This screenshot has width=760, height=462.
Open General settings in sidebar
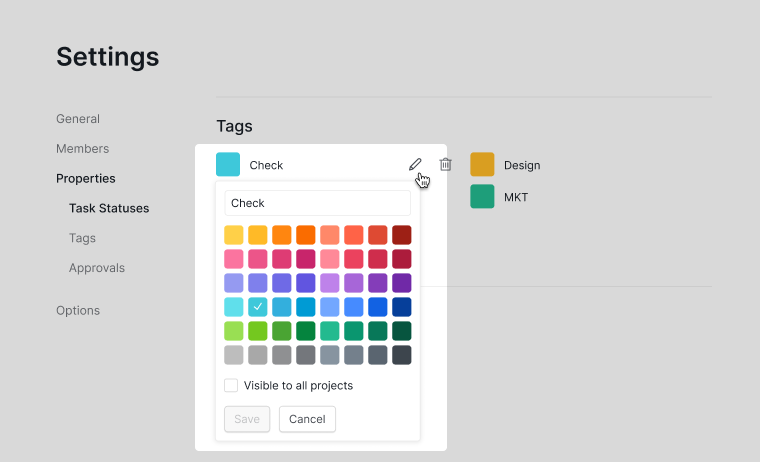pyautogui.click(x=78, y=119)
